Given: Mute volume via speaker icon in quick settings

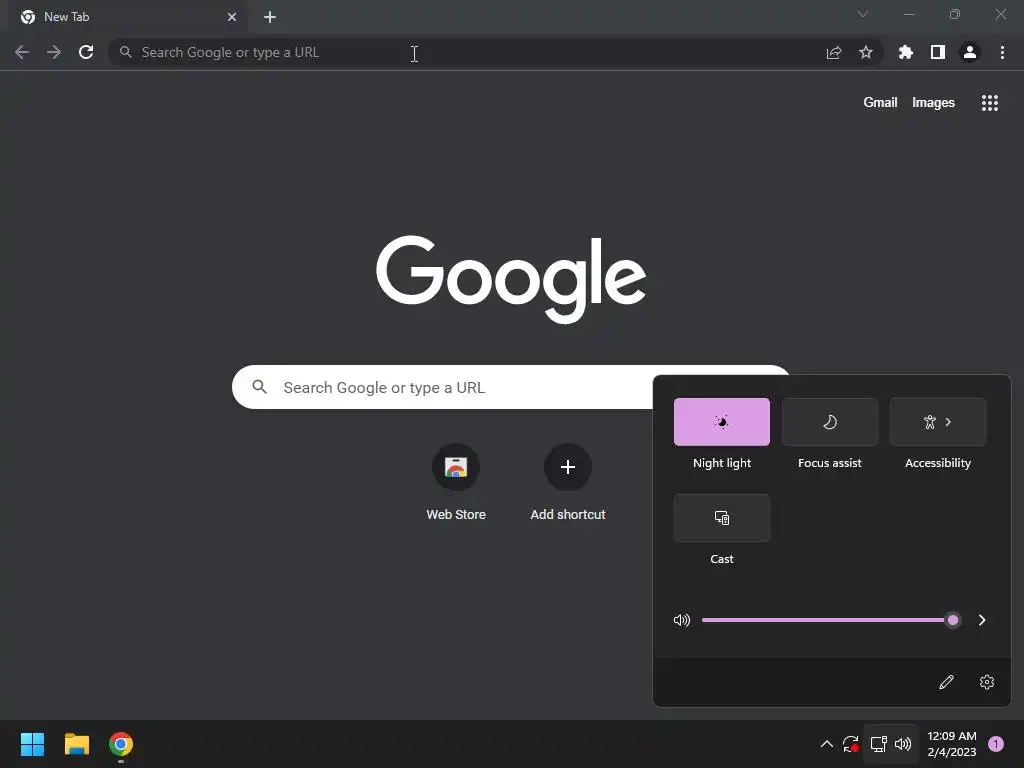Looking at the screenshot, I should click(681, 620).
